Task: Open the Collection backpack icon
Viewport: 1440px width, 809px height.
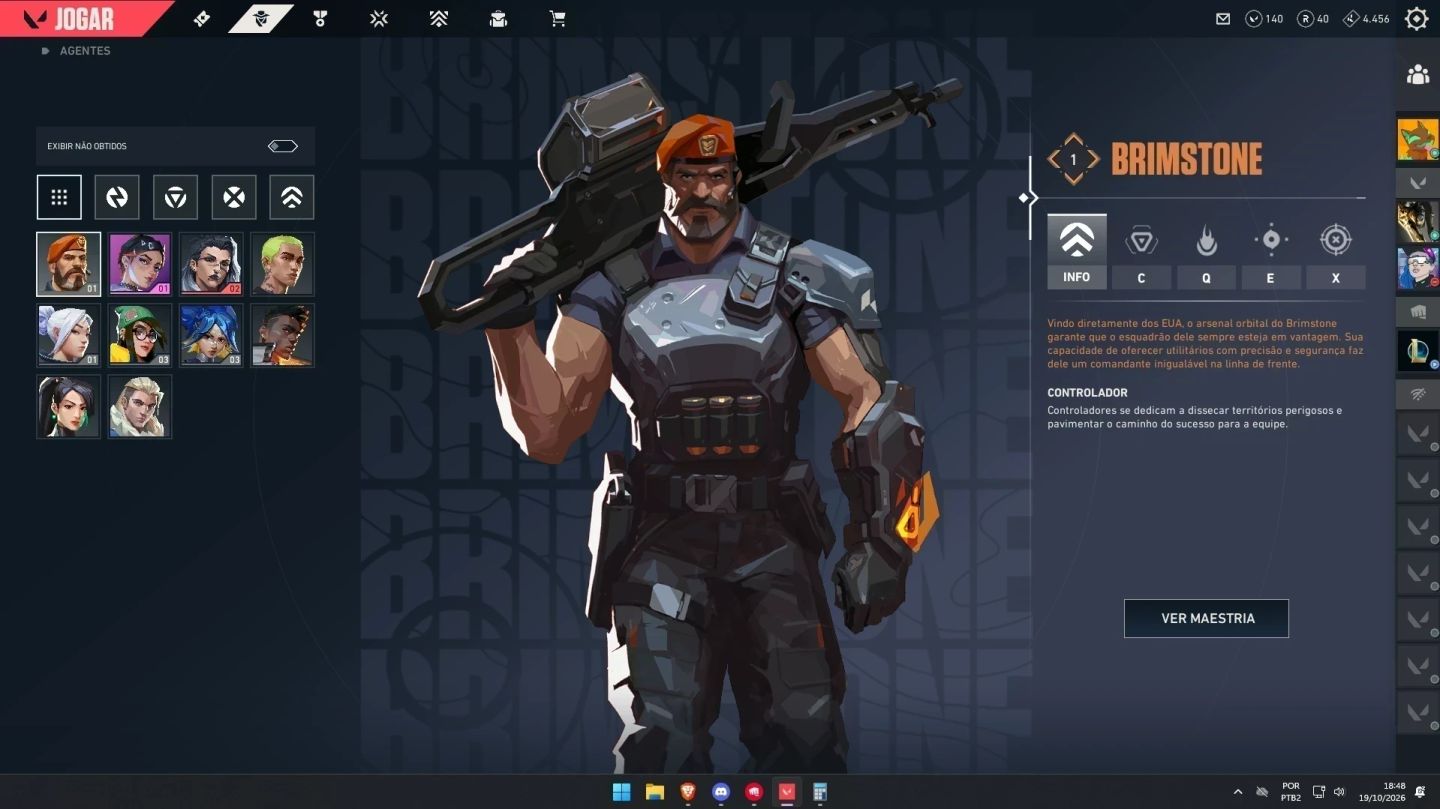Action: 498,19
